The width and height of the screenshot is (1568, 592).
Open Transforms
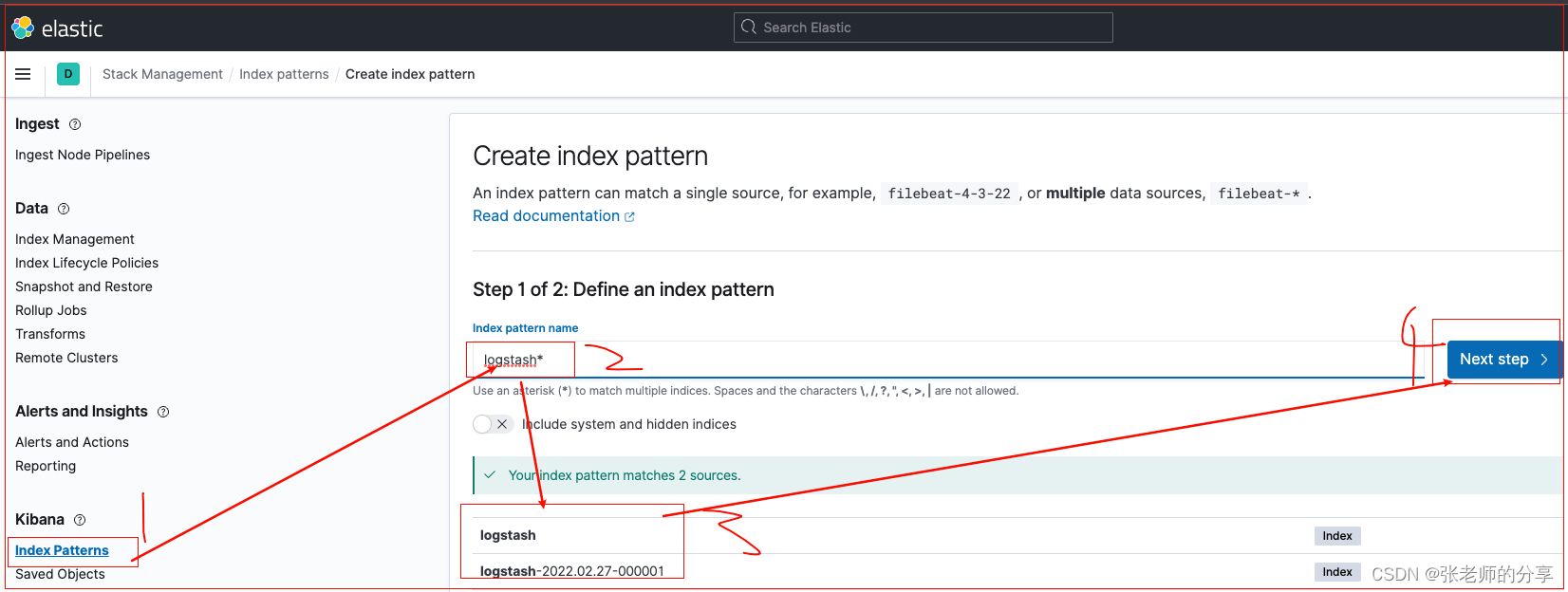(50, 334)
